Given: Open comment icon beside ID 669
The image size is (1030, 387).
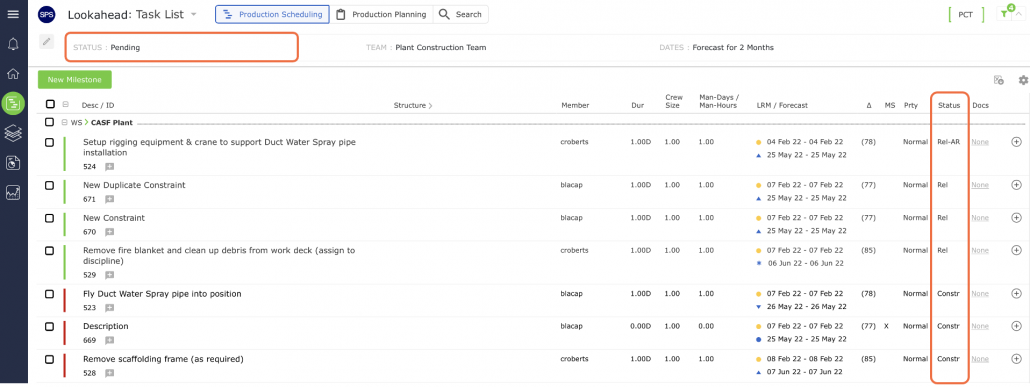Looking at the screenshot, I should (110, 340).
